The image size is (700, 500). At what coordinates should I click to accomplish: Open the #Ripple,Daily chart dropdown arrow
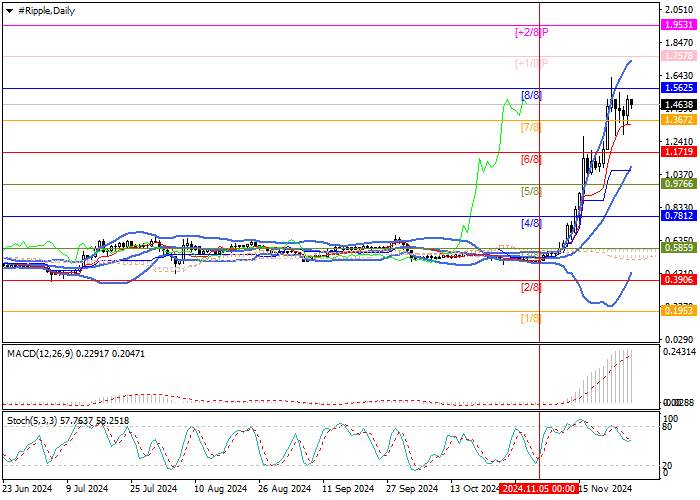(9, 11)
